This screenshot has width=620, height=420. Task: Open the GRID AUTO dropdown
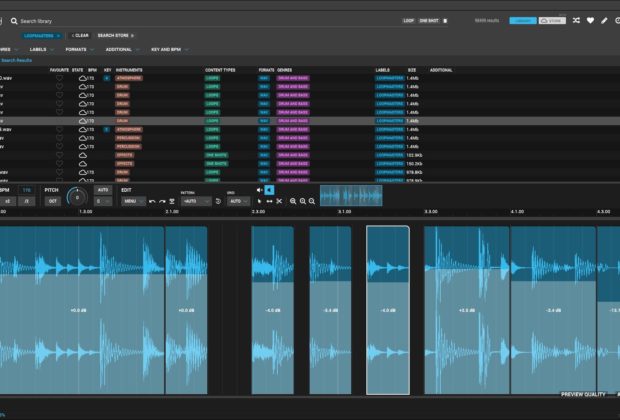click(x=238, y=201)
